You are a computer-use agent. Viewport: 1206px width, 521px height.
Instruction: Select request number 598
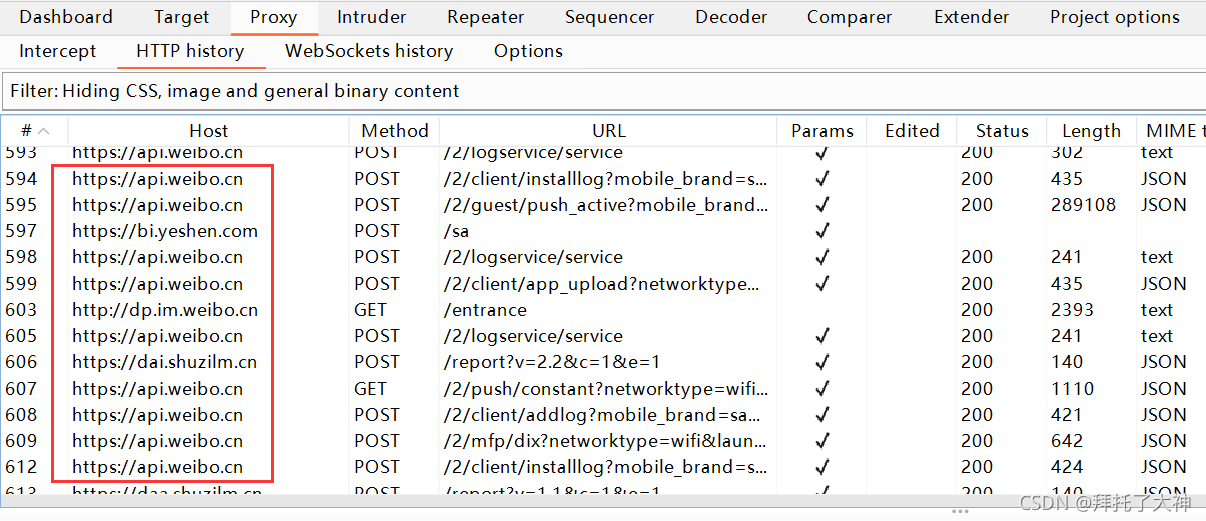click(21, 257)
